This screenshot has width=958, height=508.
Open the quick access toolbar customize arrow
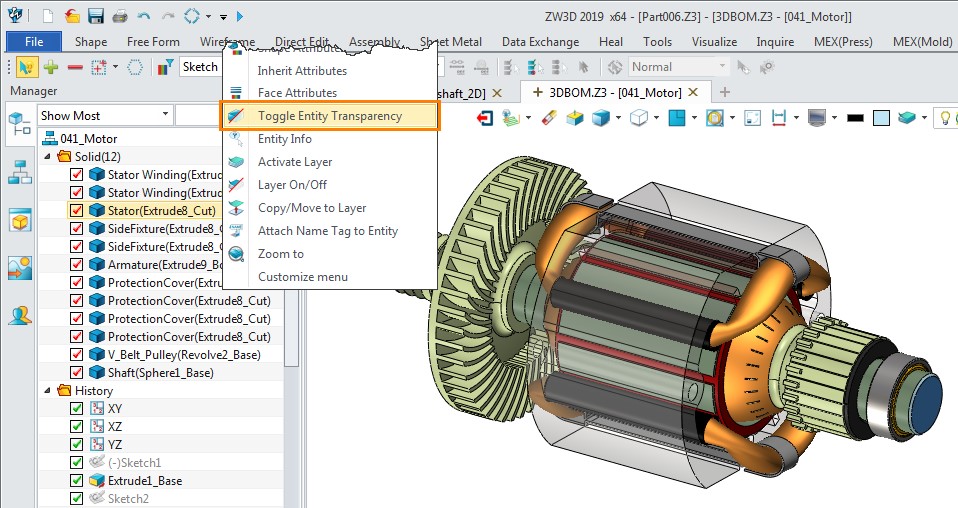tap(224, 17)
